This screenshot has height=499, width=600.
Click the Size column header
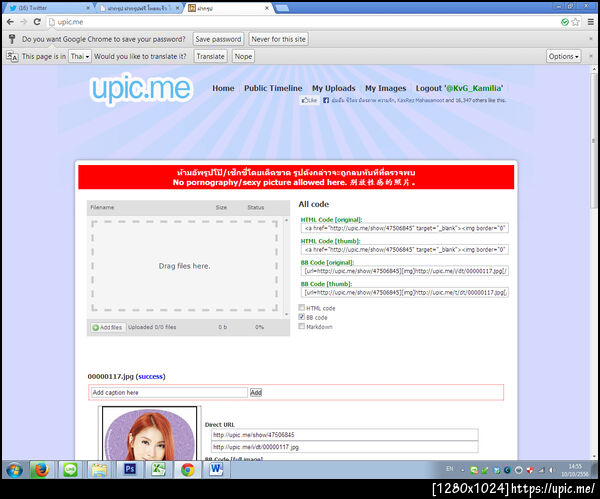(221, 207)
